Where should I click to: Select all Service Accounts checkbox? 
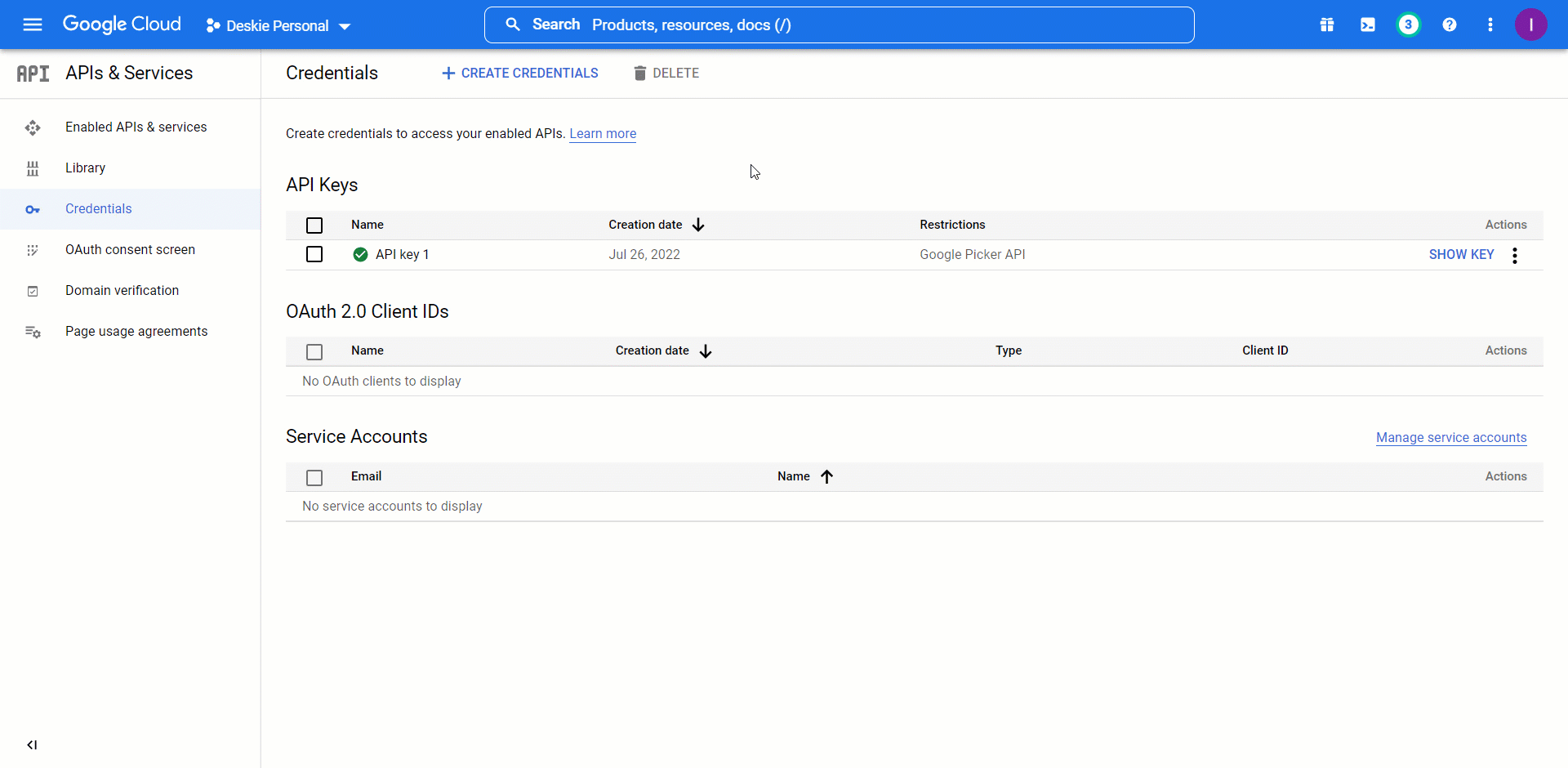point(314,478)
